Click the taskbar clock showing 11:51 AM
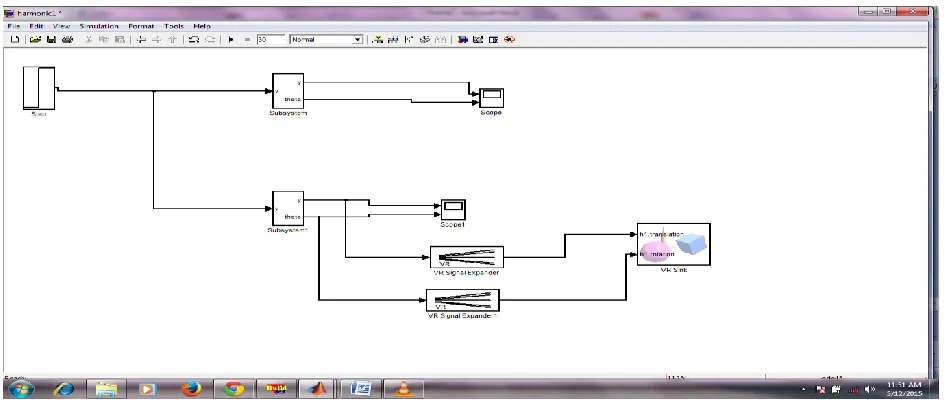Image resolution: width=946 pixels, height=418 pixels. 904,389
